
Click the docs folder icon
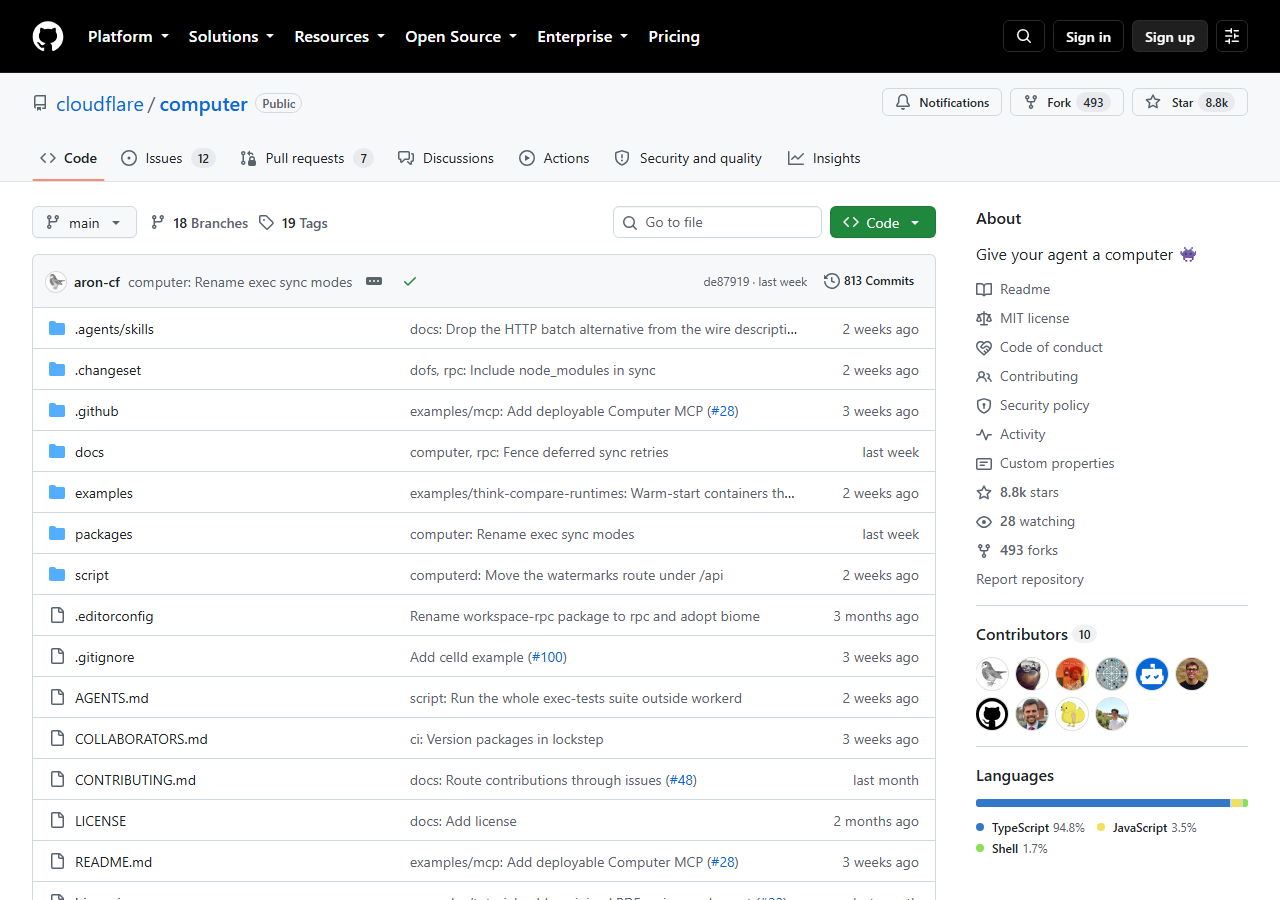(x=57, y=452)
